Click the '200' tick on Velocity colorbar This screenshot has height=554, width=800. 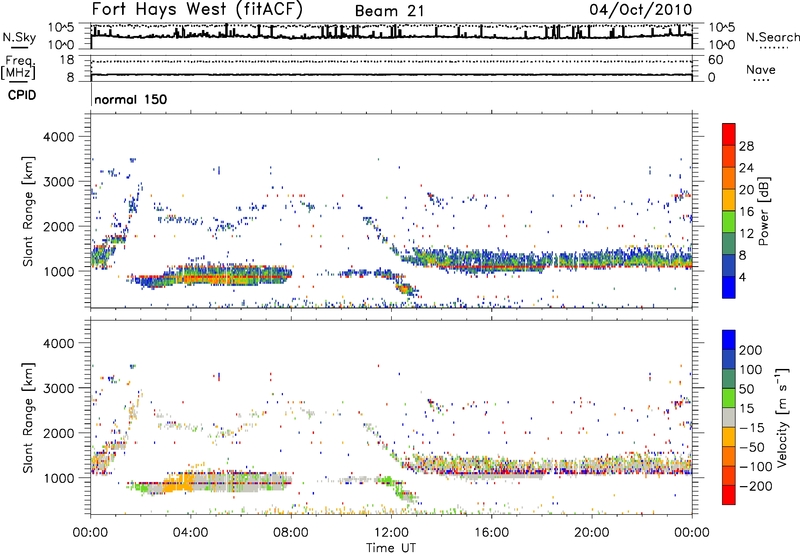pos(751,350)
